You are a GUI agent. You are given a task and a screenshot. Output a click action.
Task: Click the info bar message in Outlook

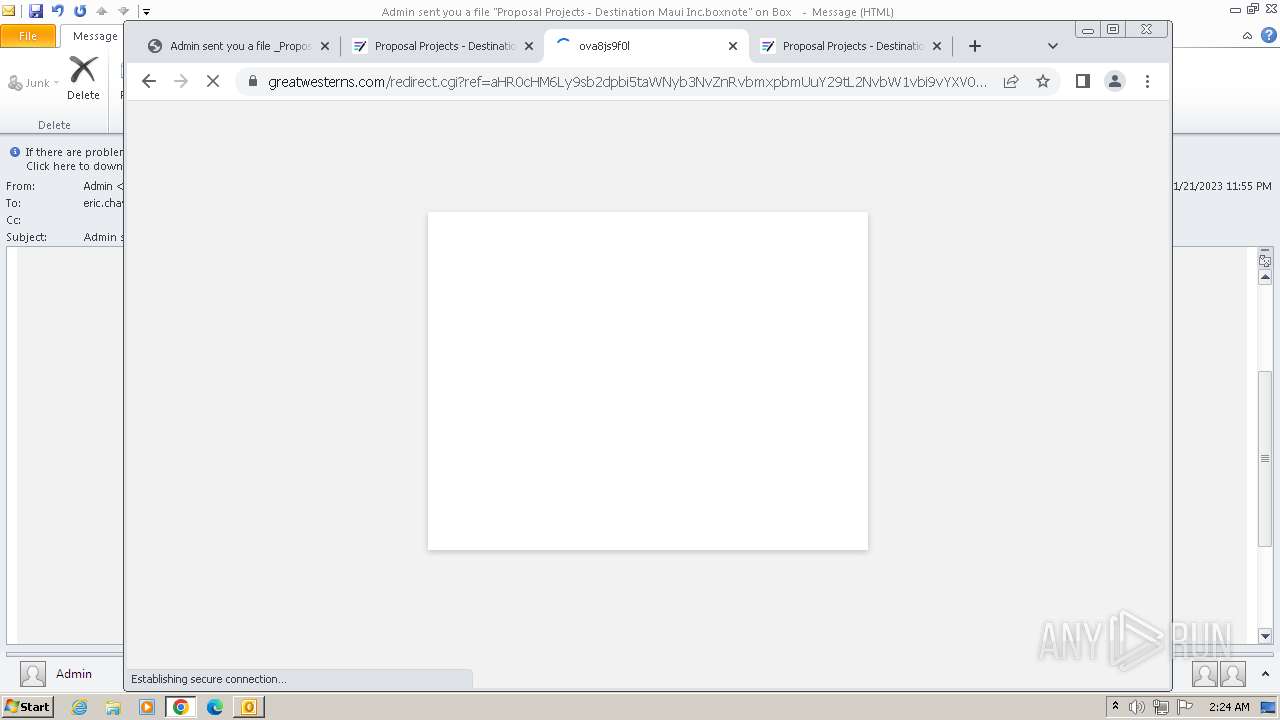(65, 159)
